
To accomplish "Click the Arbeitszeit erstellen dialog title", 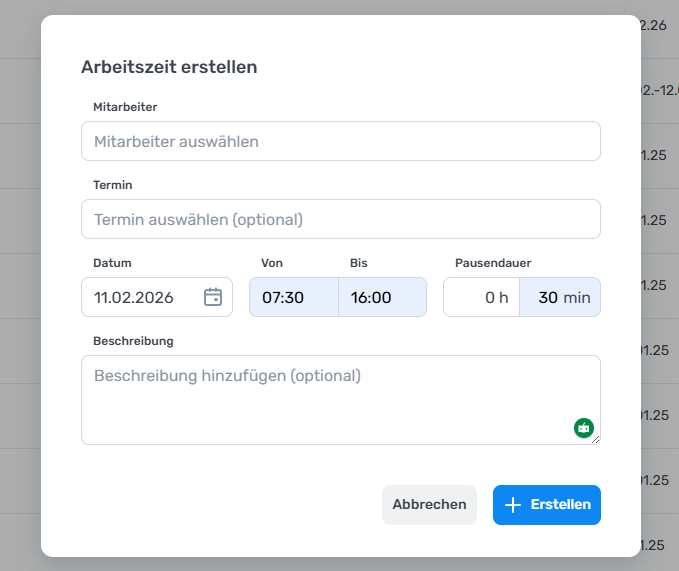I will pos(169,68).
